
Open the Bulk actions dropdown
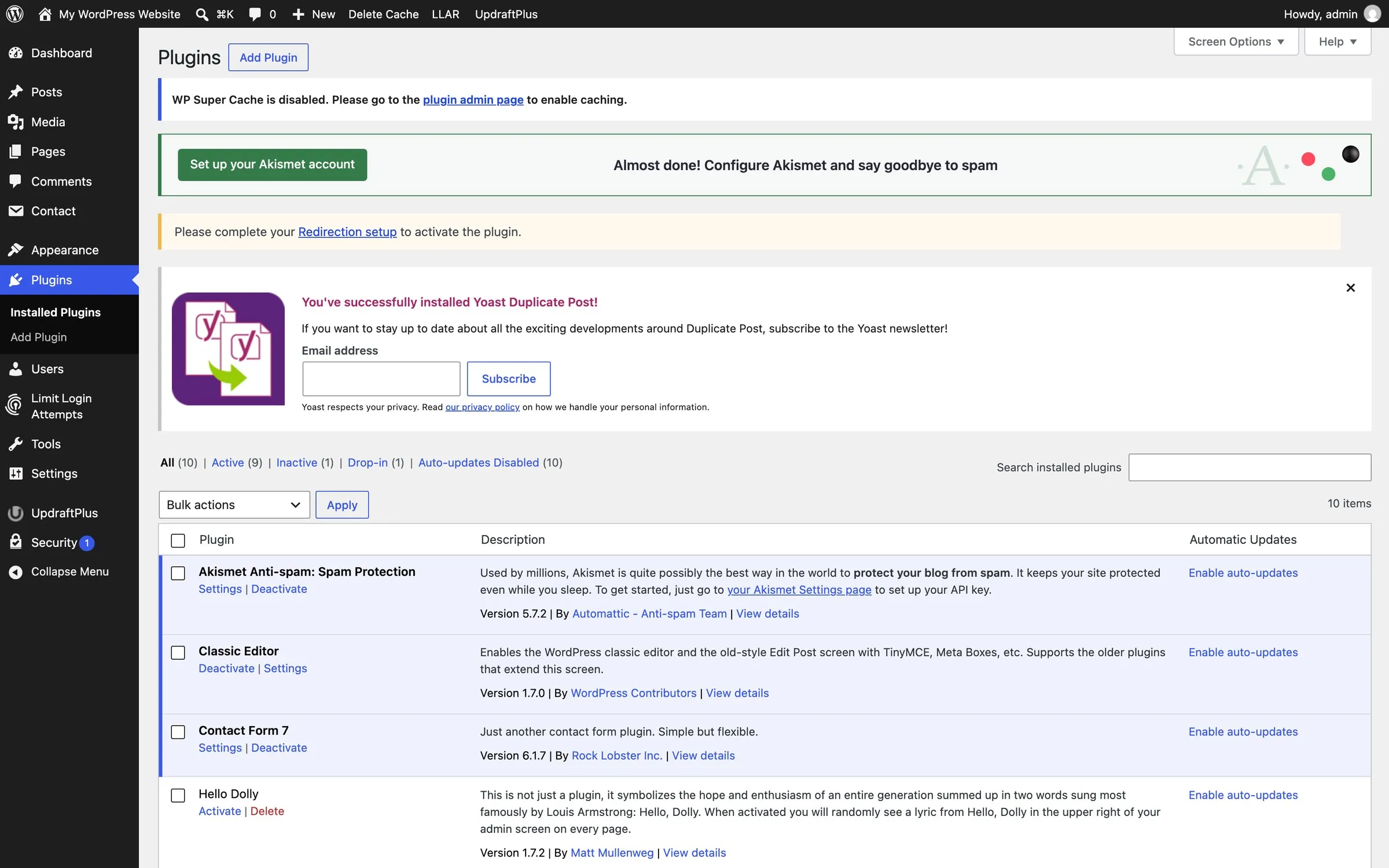tap(234, 505)
